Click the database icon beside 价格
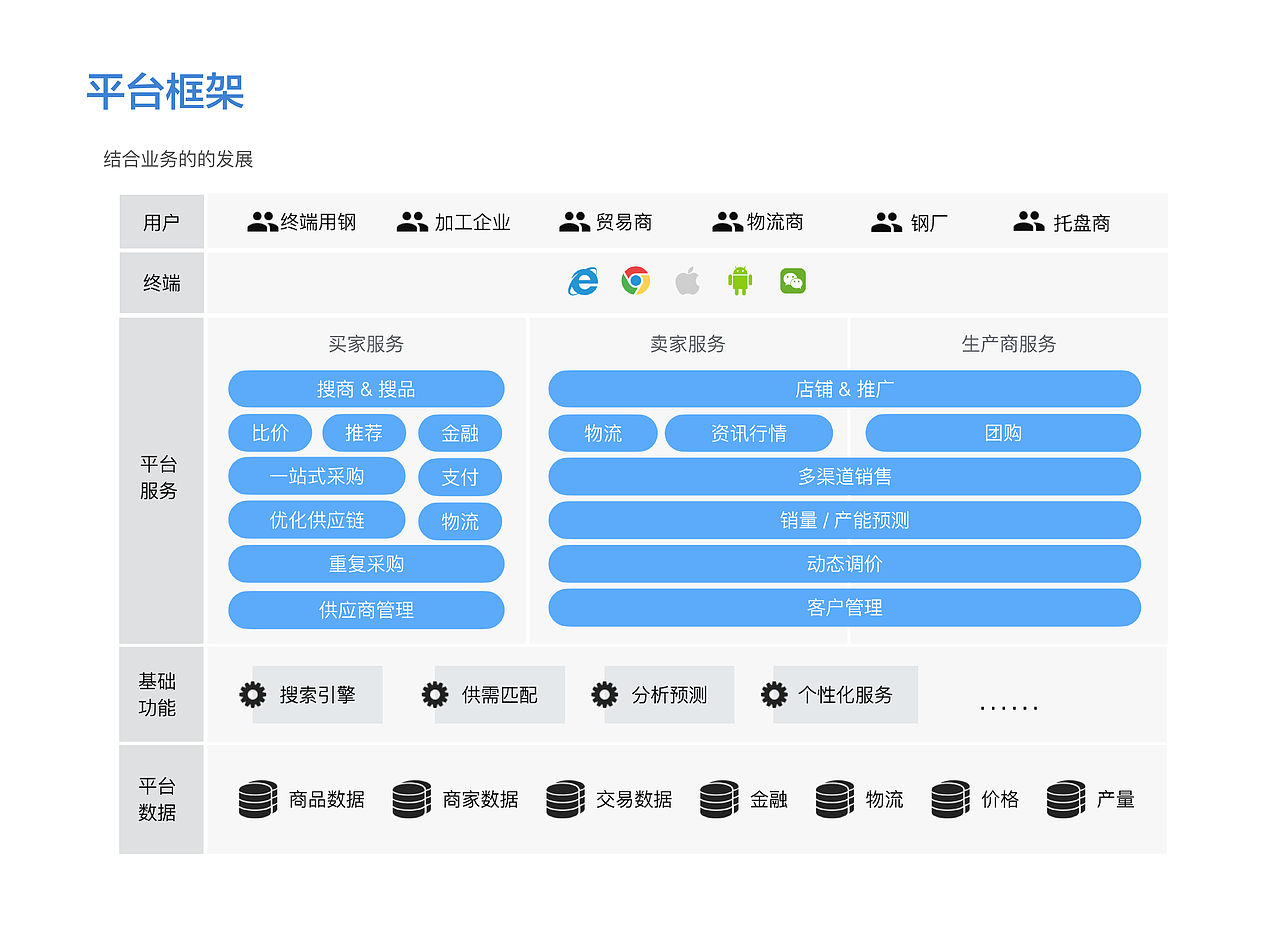1280x933 pixels. click(x=951, y=799)
